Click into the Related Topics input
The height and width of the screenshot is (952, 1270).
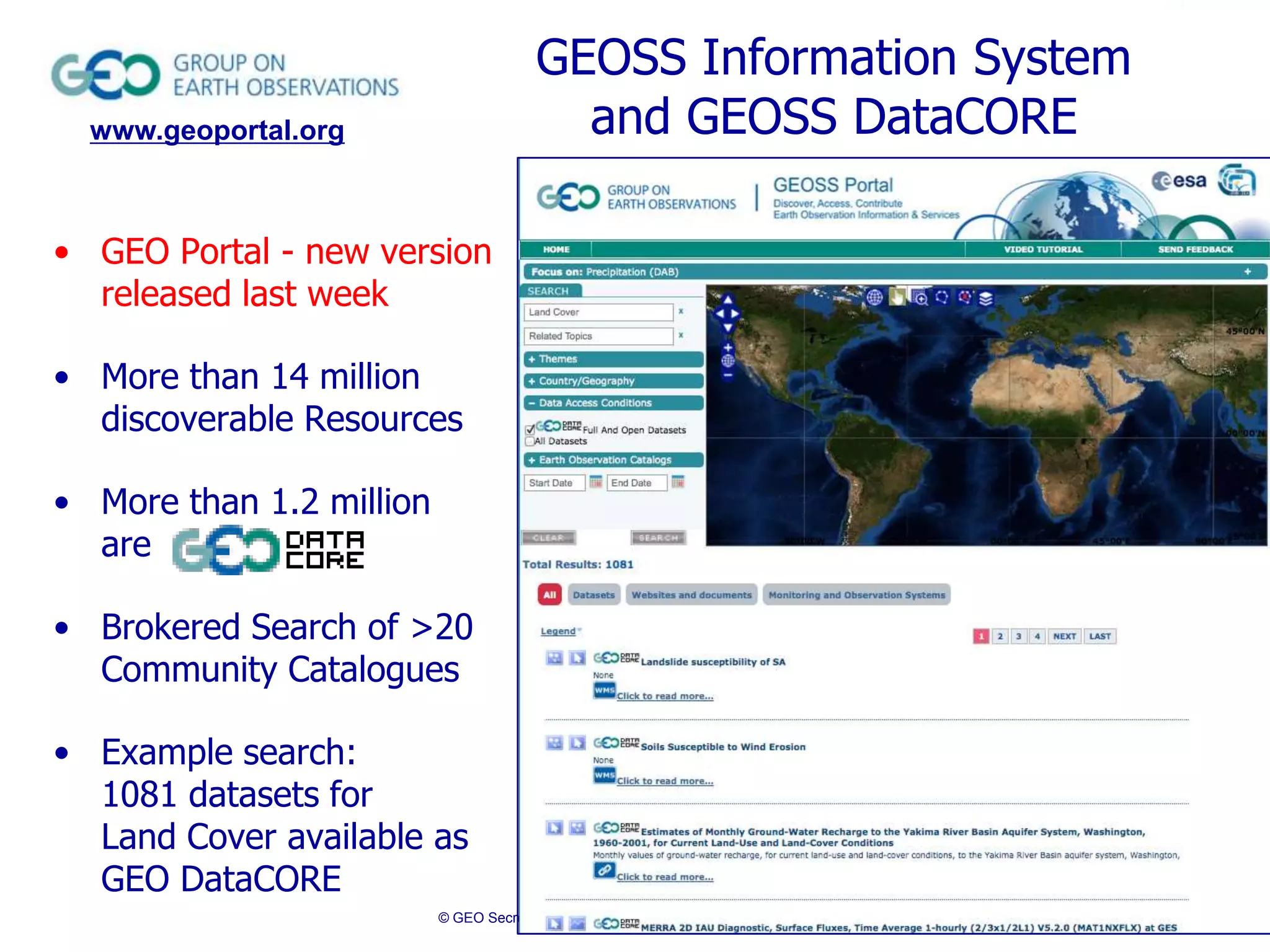coord(598,336)
